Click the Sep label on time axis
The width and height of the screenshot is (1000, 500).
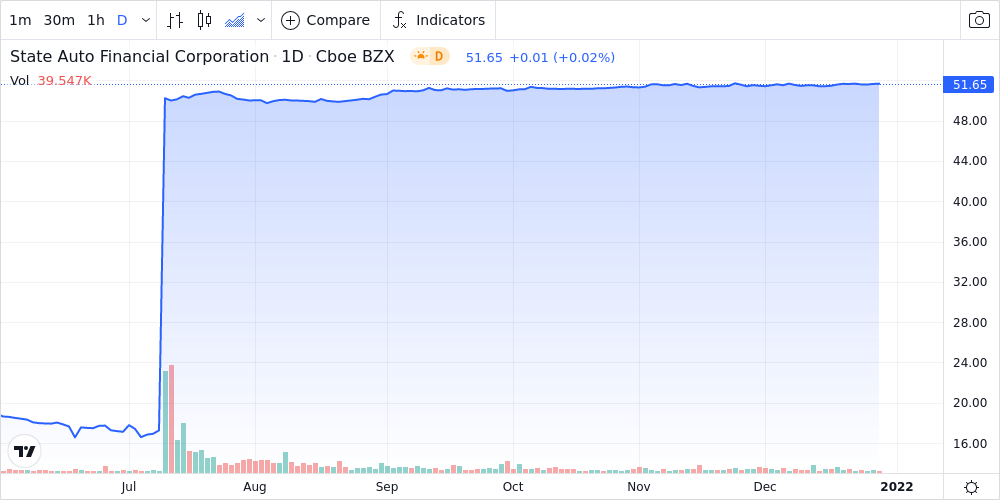click(x=386, y=487)
